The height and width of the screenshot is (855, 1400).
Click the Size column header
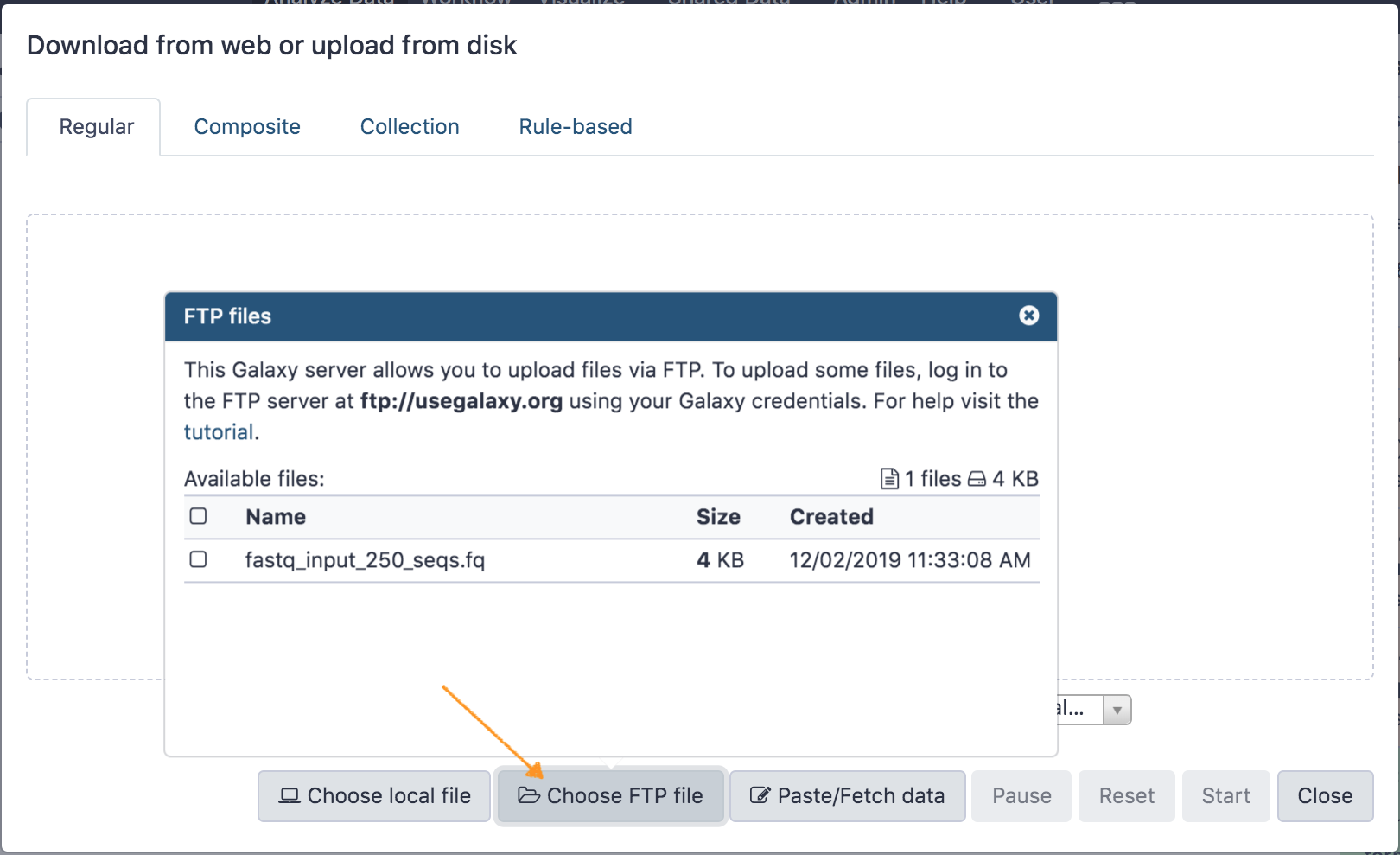[718, 517]
